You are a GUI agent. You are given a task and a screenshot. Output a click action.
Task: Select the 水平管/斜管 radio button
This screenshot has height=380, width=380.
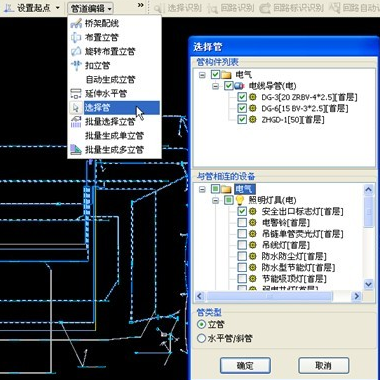tap(201, 339)
